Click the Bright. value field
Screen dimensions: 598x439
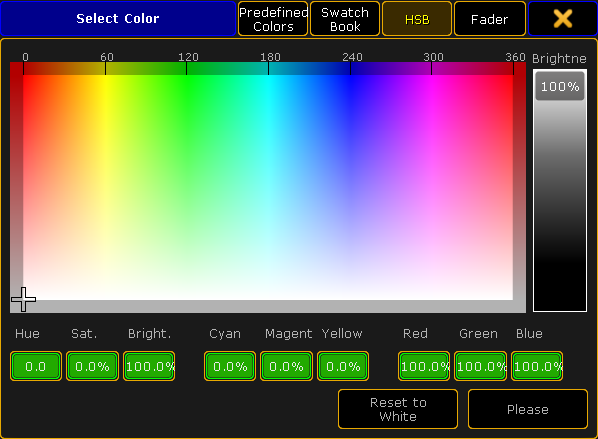pyautogui.click(x=149, y=366)
